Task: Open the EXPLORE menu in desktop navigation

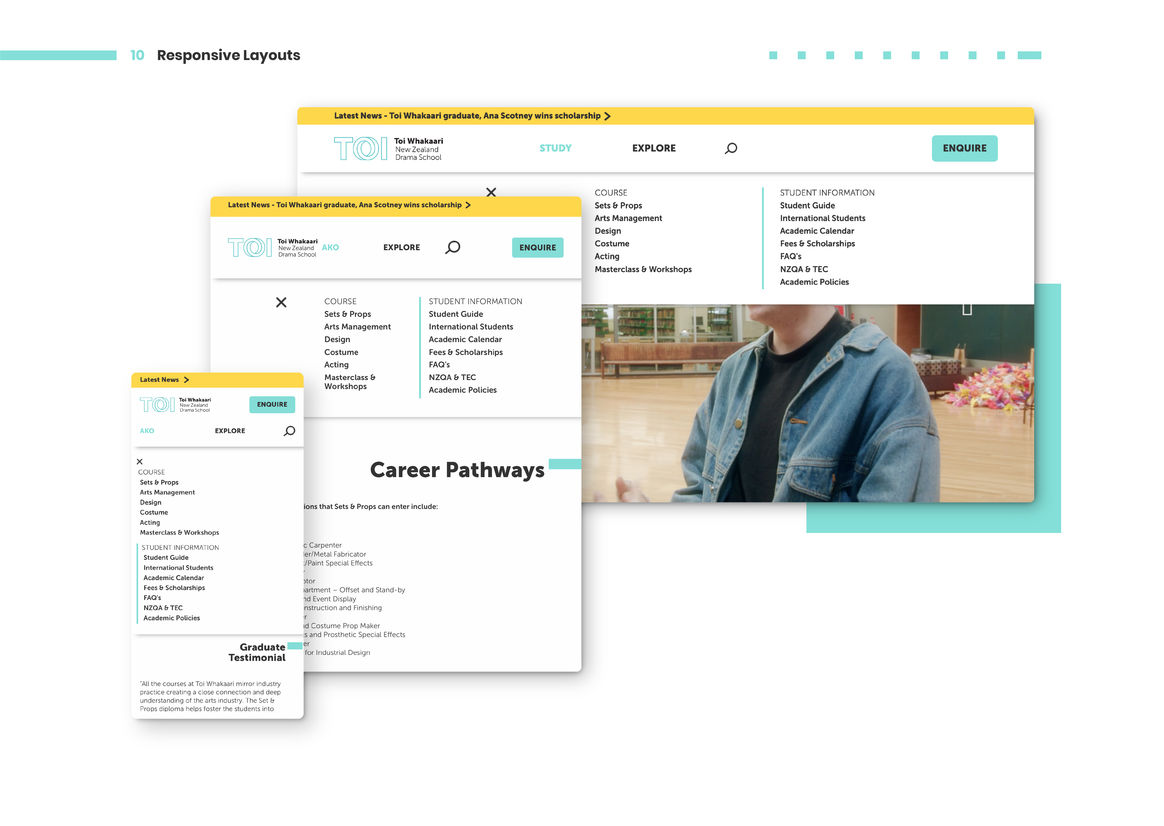Action: click(654, 148)
